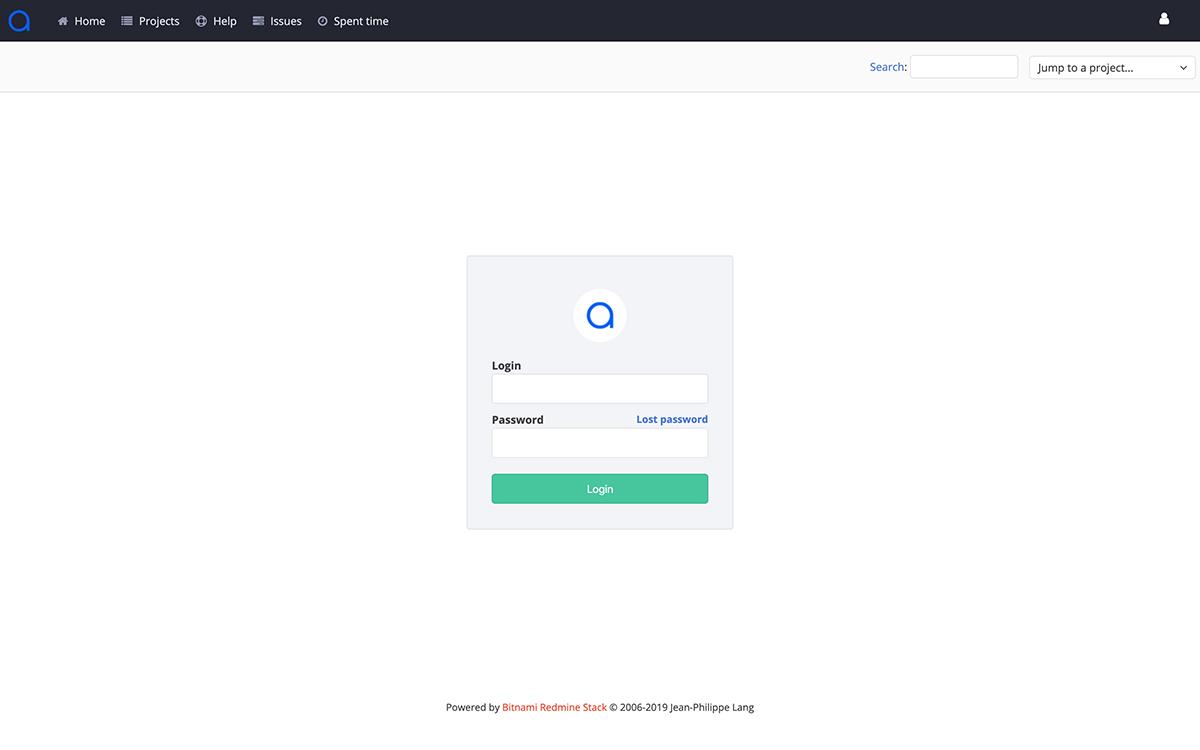Open the user account icon at top right
The height and width of the screenshot is (750, 1200).
1163,18
